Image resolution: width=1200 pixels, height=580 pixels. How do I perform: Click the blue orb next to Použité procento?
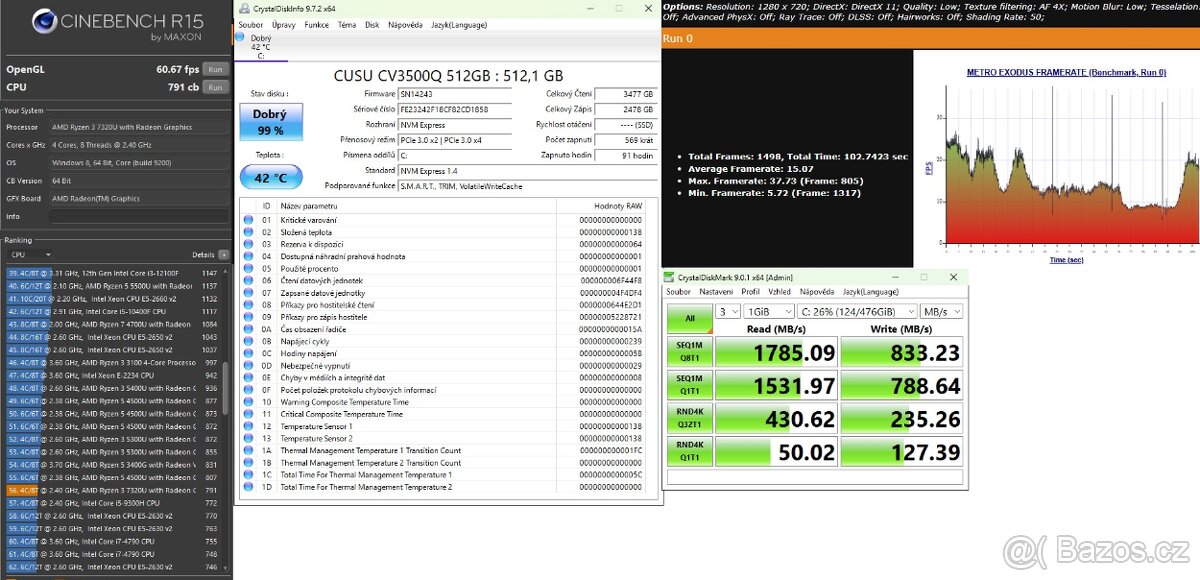[x=249, y=268]
